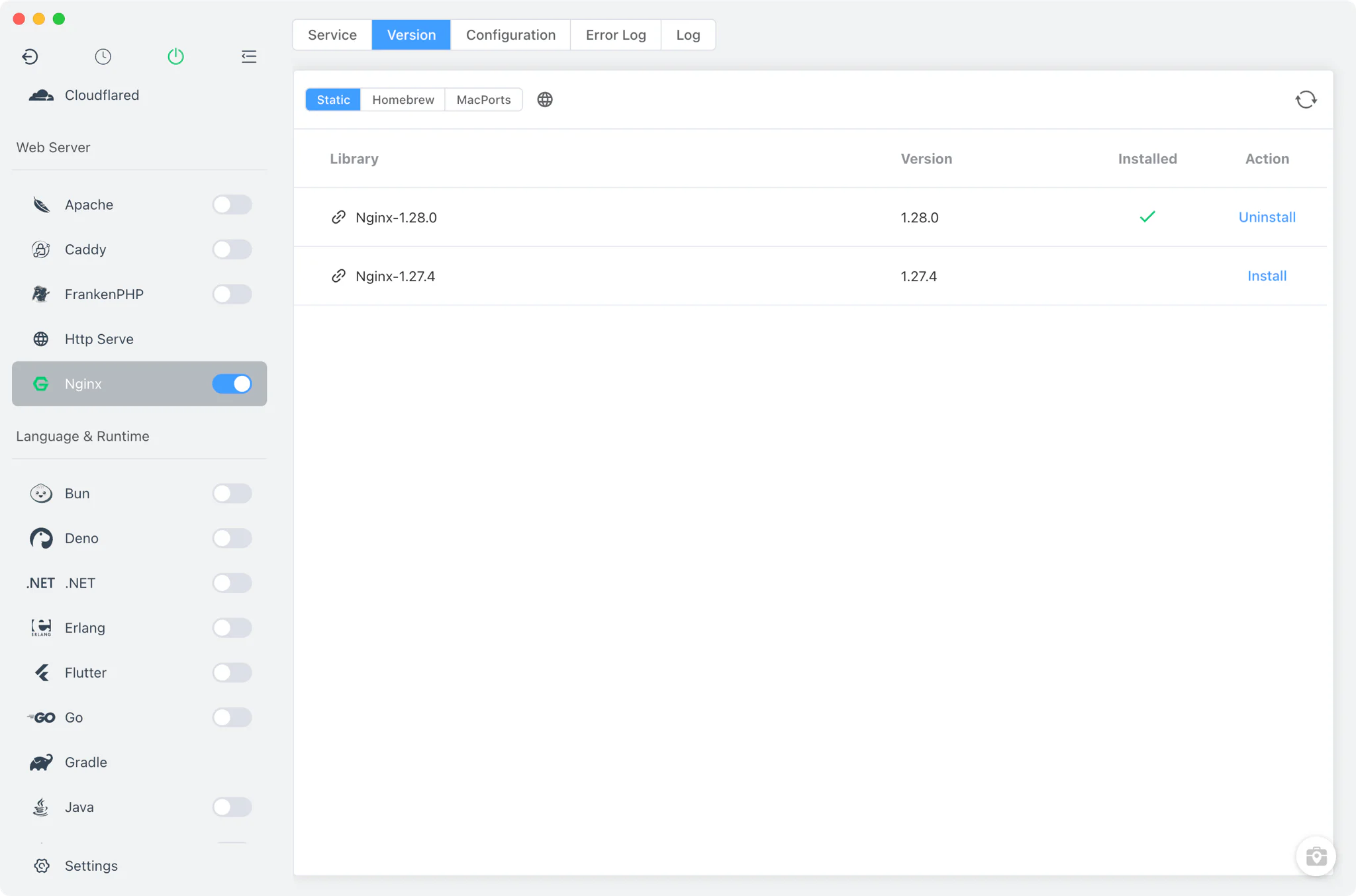Toggle the Caddy service switch

coord(232,249)
